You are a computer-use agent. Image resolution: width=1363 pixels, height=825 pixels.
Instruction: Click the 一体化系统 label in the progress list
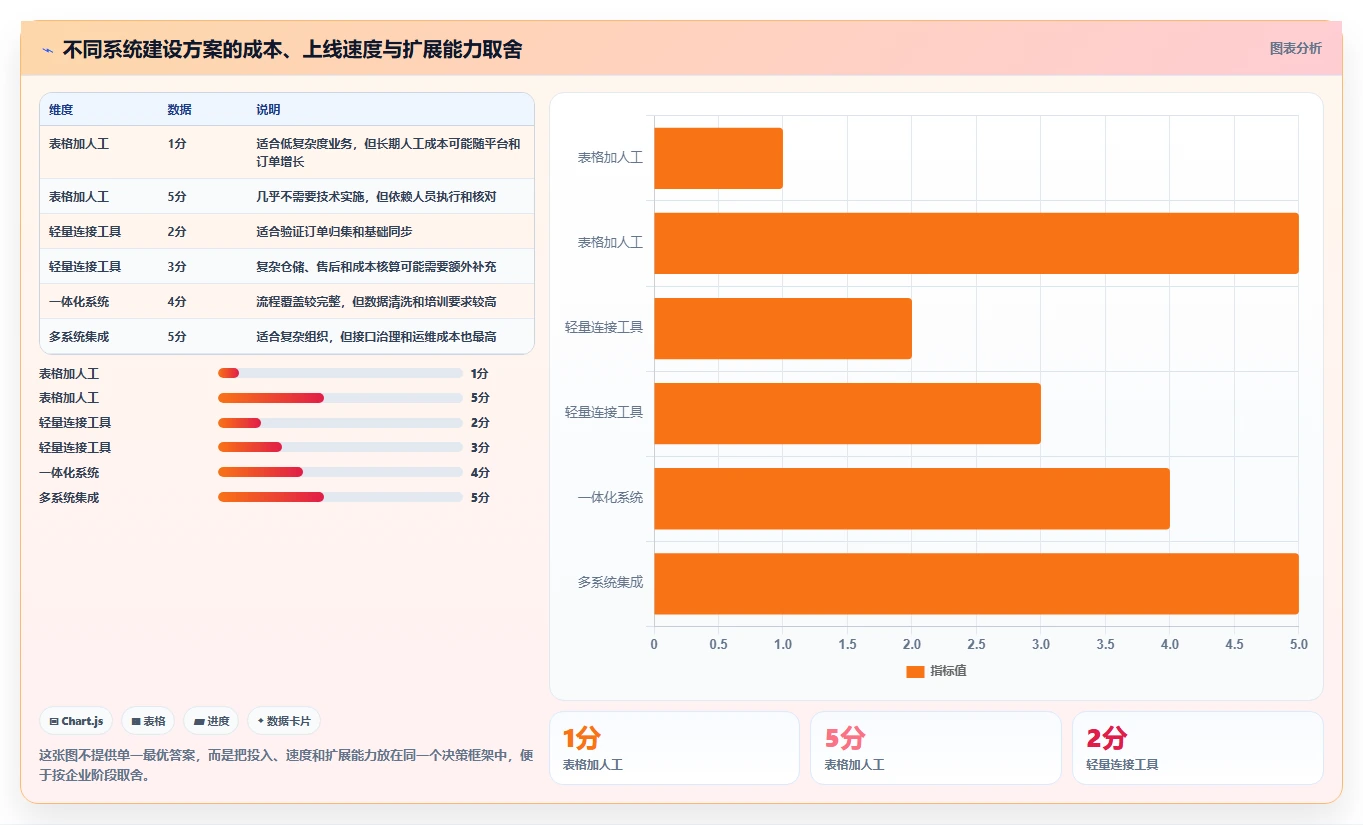[x=69, y=472]
